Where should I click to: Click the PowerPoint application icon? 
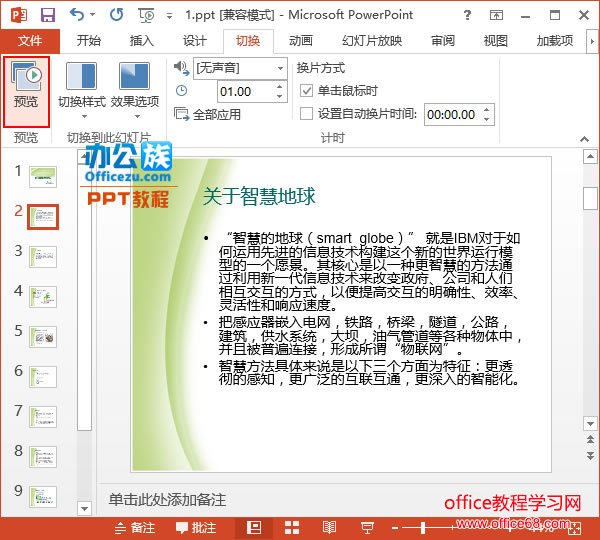[19, 15]
